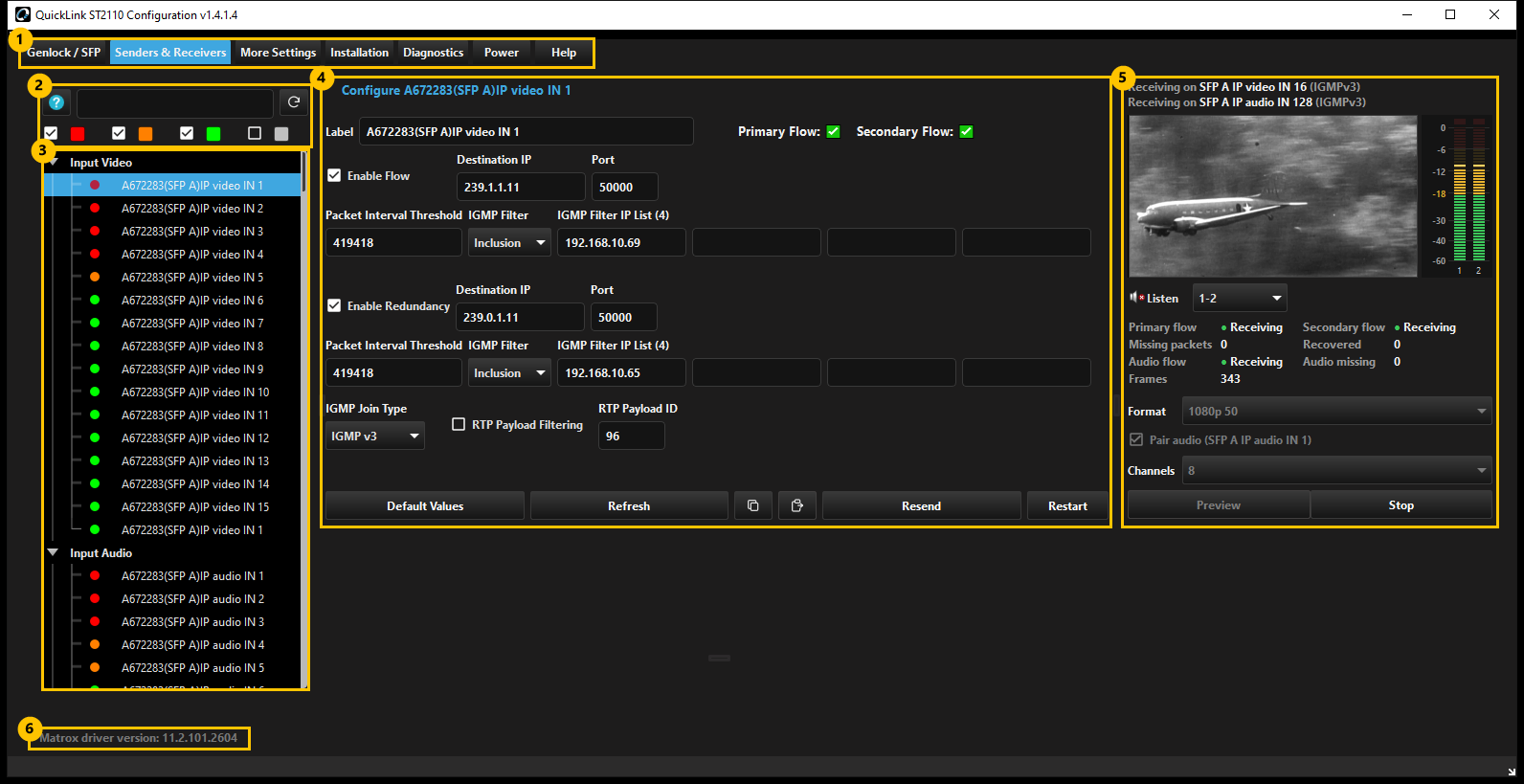The height and width of the screenshot is (784, 1524).
Task: Click the Default Values button
Action: [425, 505]
